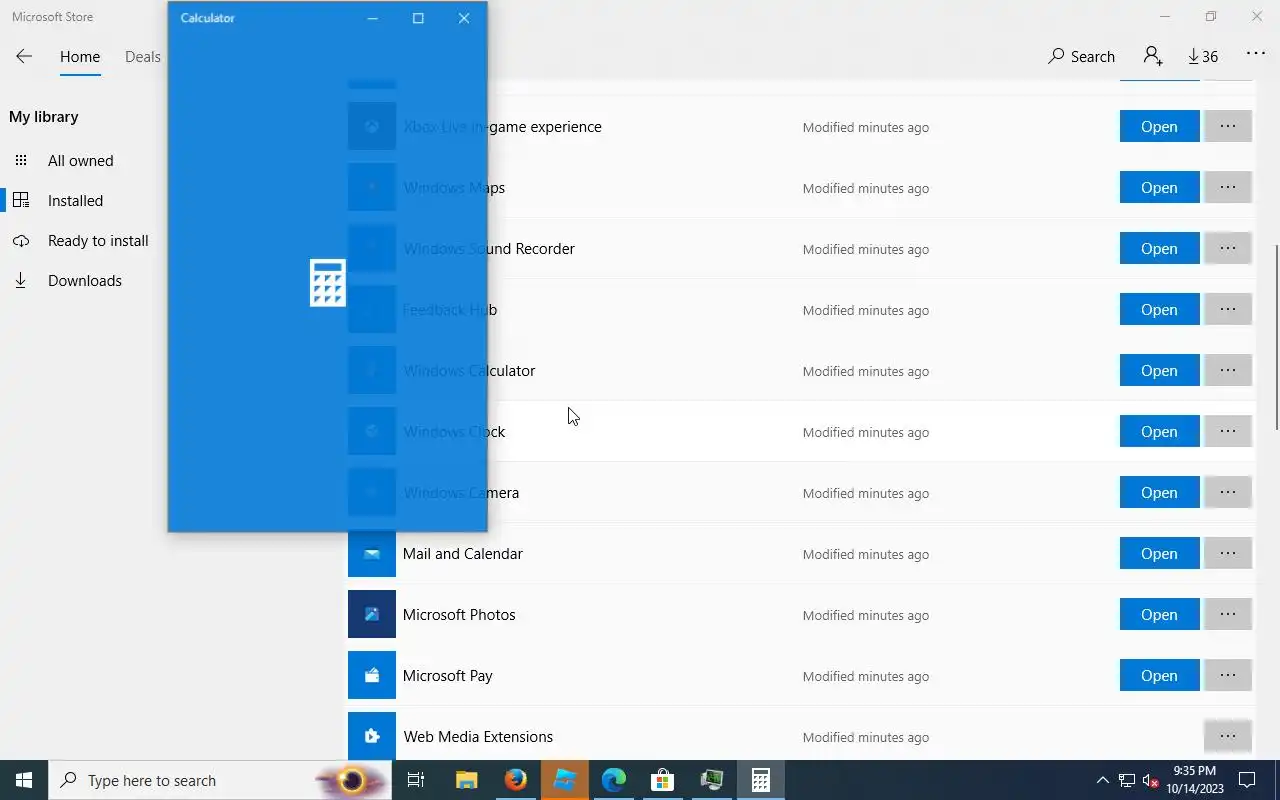
Task: Open File Explorer from the taskbar
Action: pyautogui.click(x=467, y=780)
